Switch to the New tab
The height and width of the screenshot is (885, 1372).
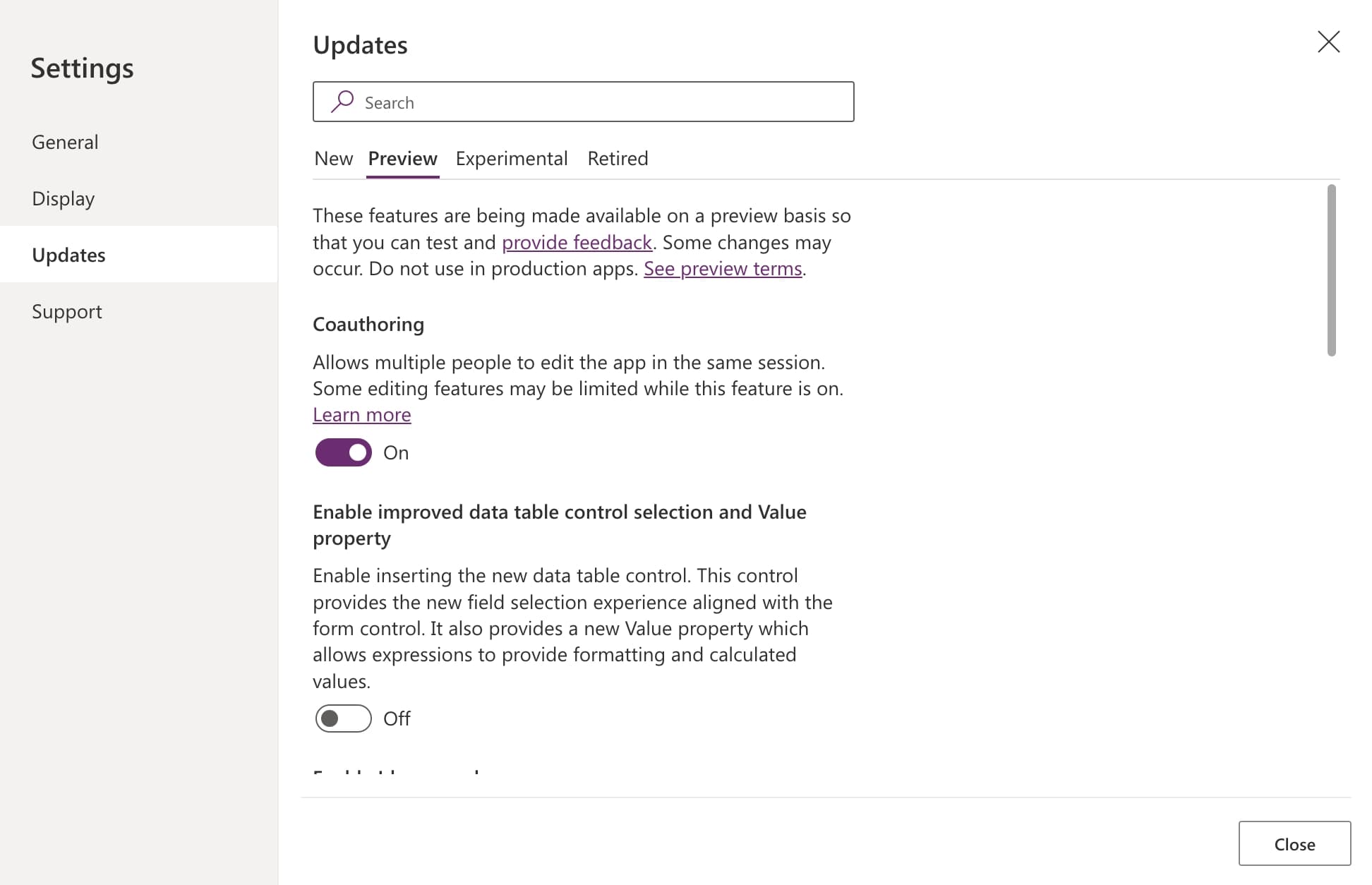(333, 158)
